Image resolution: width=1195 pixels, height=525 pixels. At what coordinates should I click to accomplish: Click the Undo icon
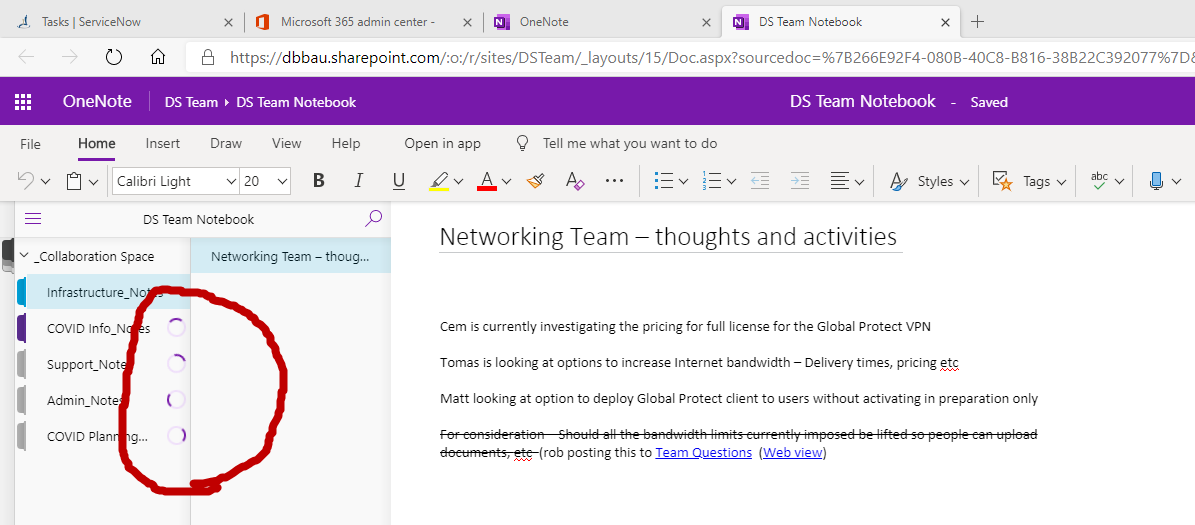tap(26, 181)
